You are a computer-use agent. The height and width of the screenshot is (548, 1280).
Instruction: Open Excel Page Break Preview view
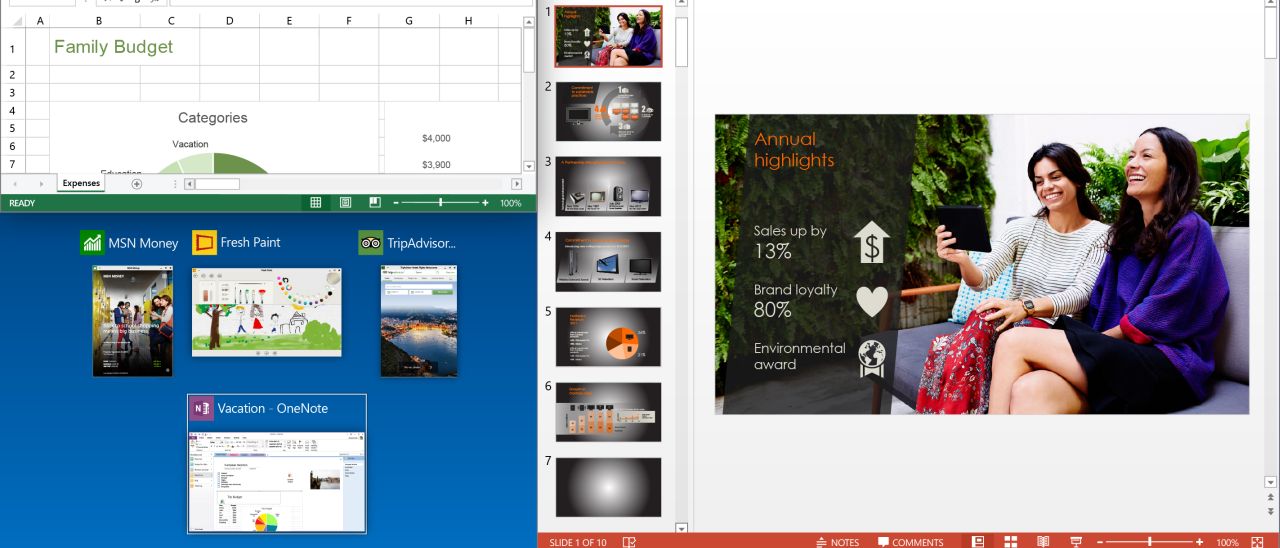[375, 203]
